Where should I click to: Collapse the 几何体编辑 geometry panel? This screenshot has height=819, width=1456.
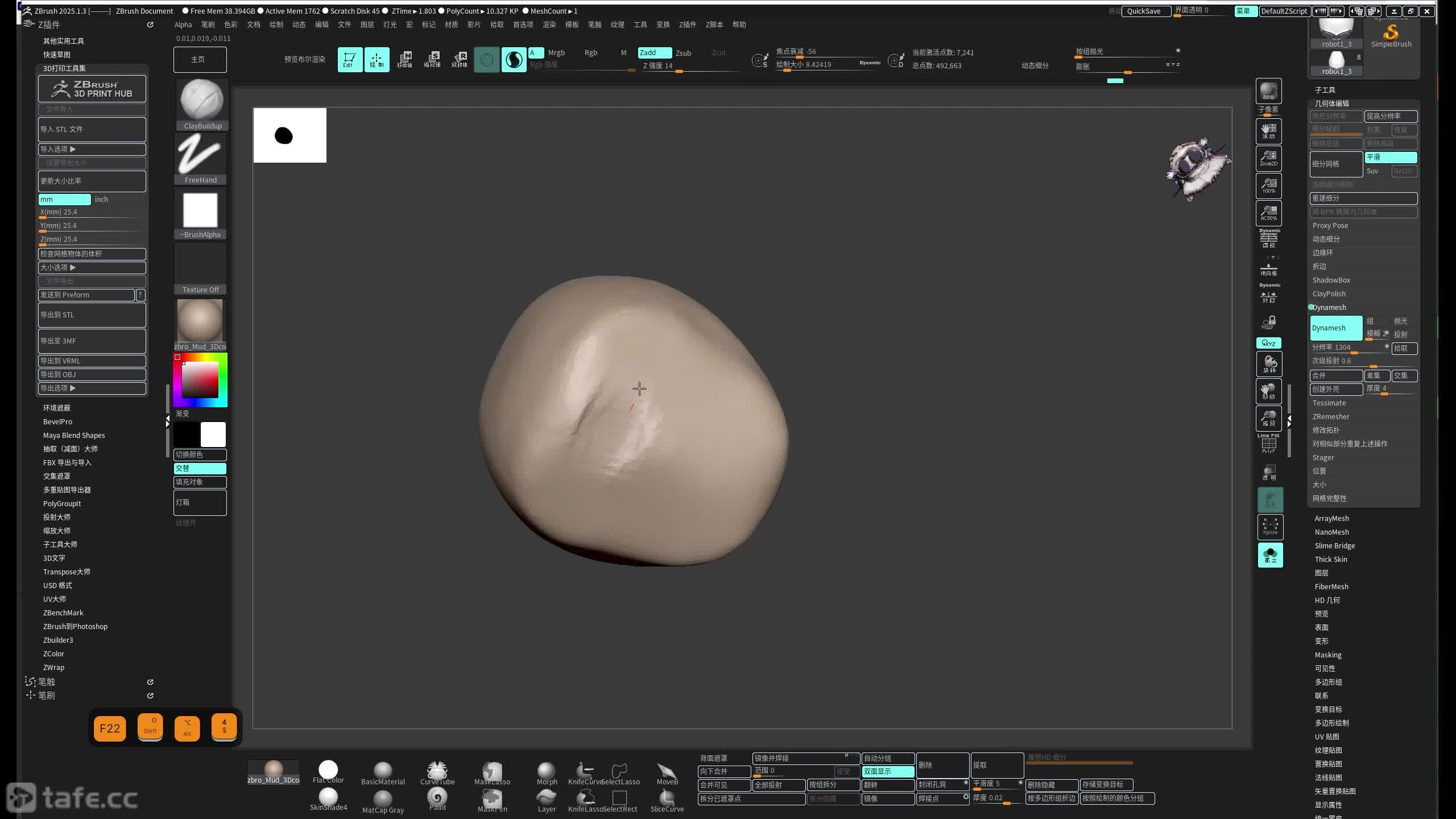(1331, 104)
